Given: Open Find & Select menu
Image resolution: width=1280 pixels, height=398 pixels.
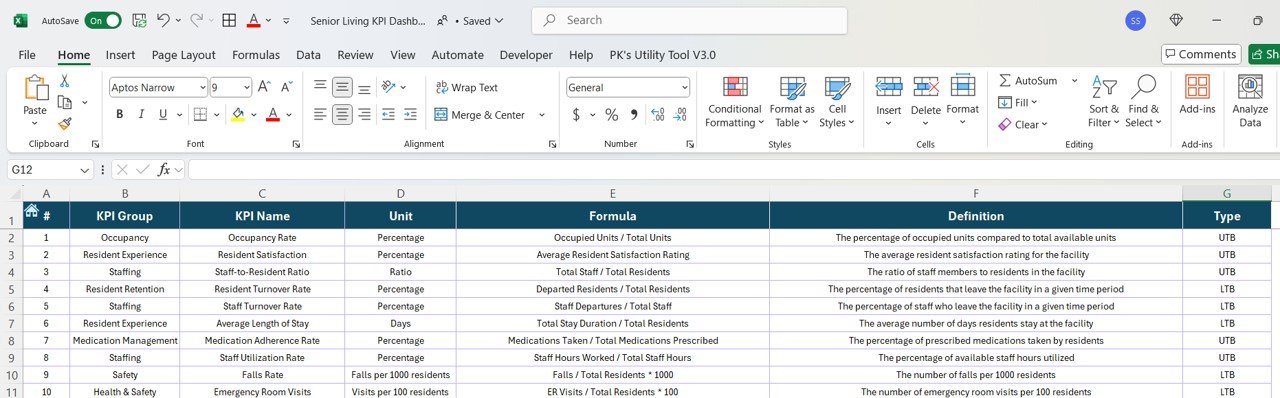Looking at the screenshot, I should pyautogui.click(x=1144, y=102).
